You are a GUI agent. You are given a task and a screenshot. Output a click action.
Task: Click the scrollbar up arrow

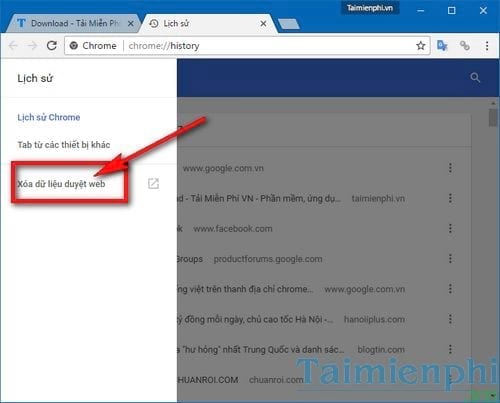tap(493, 103)
